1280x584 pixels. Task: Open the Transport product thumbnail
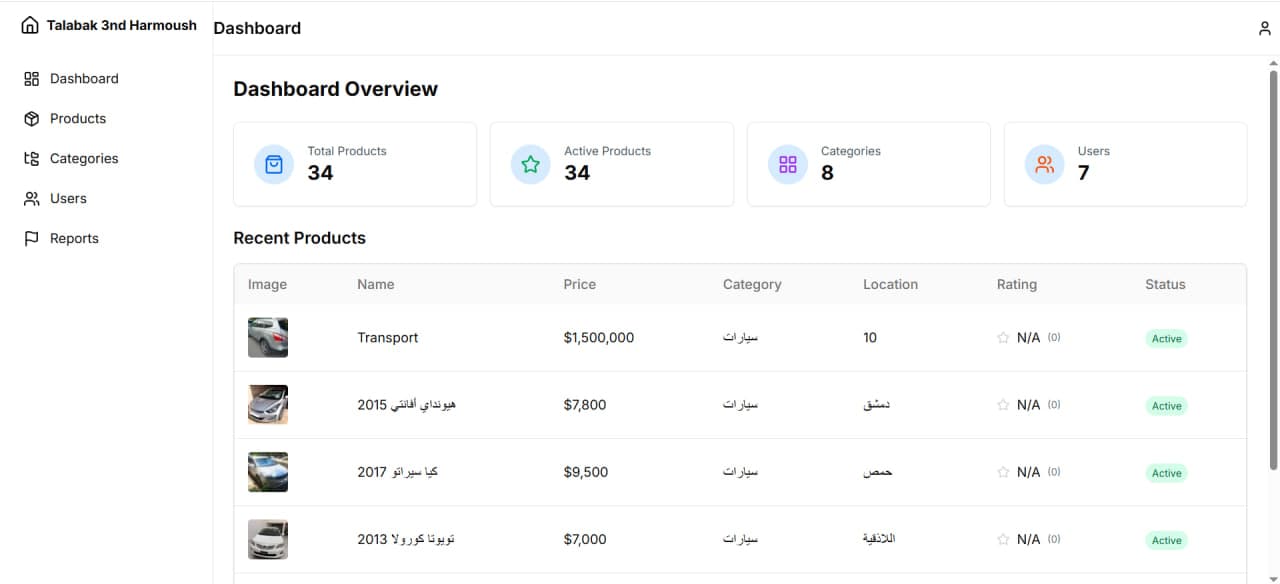(268, 338)
